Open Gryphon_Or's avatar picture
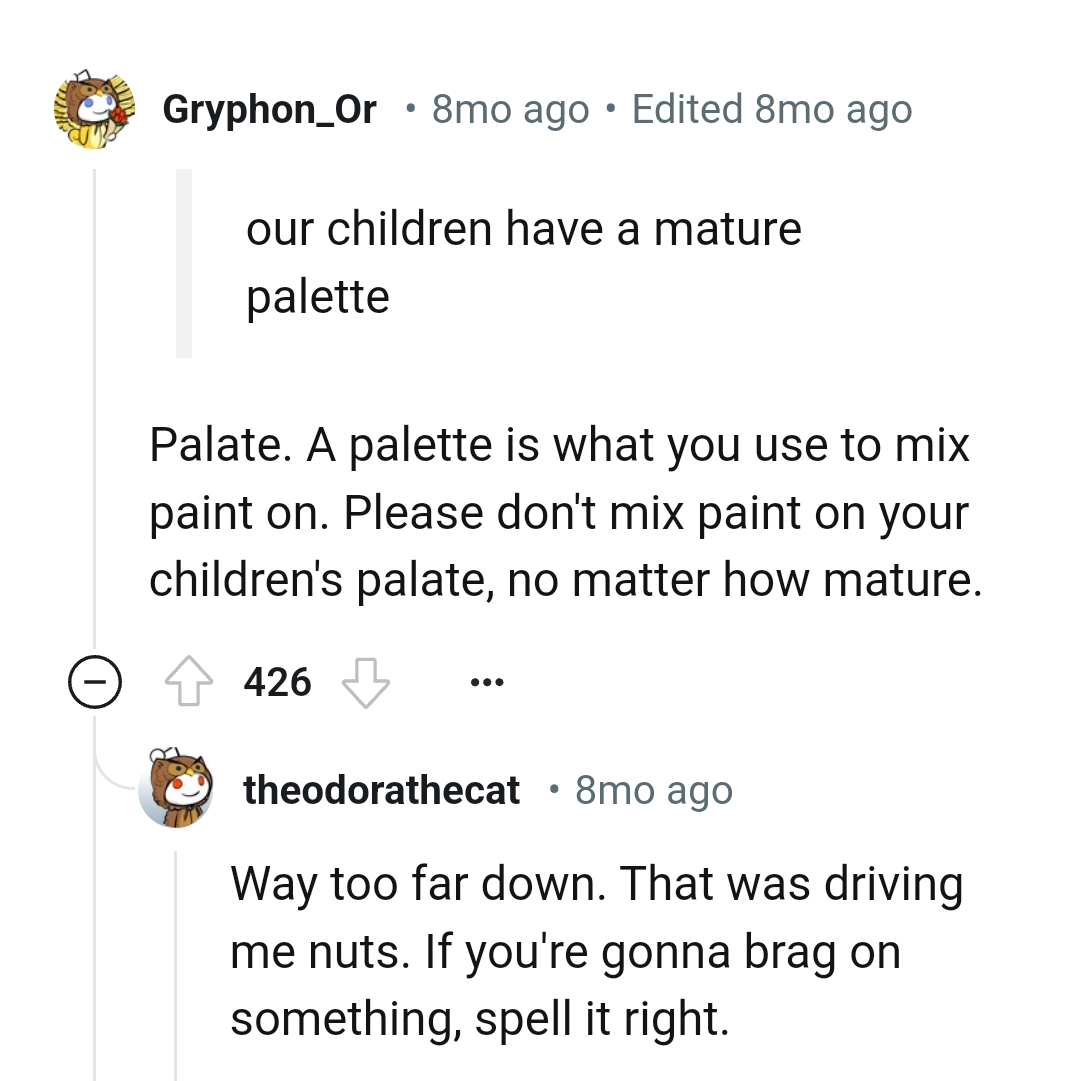This screenshot has width=1080, height=1081. (94, 110)
